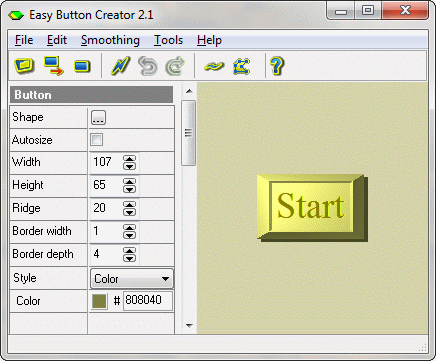Click the redo arrow toolbar icon

point(175,66)
